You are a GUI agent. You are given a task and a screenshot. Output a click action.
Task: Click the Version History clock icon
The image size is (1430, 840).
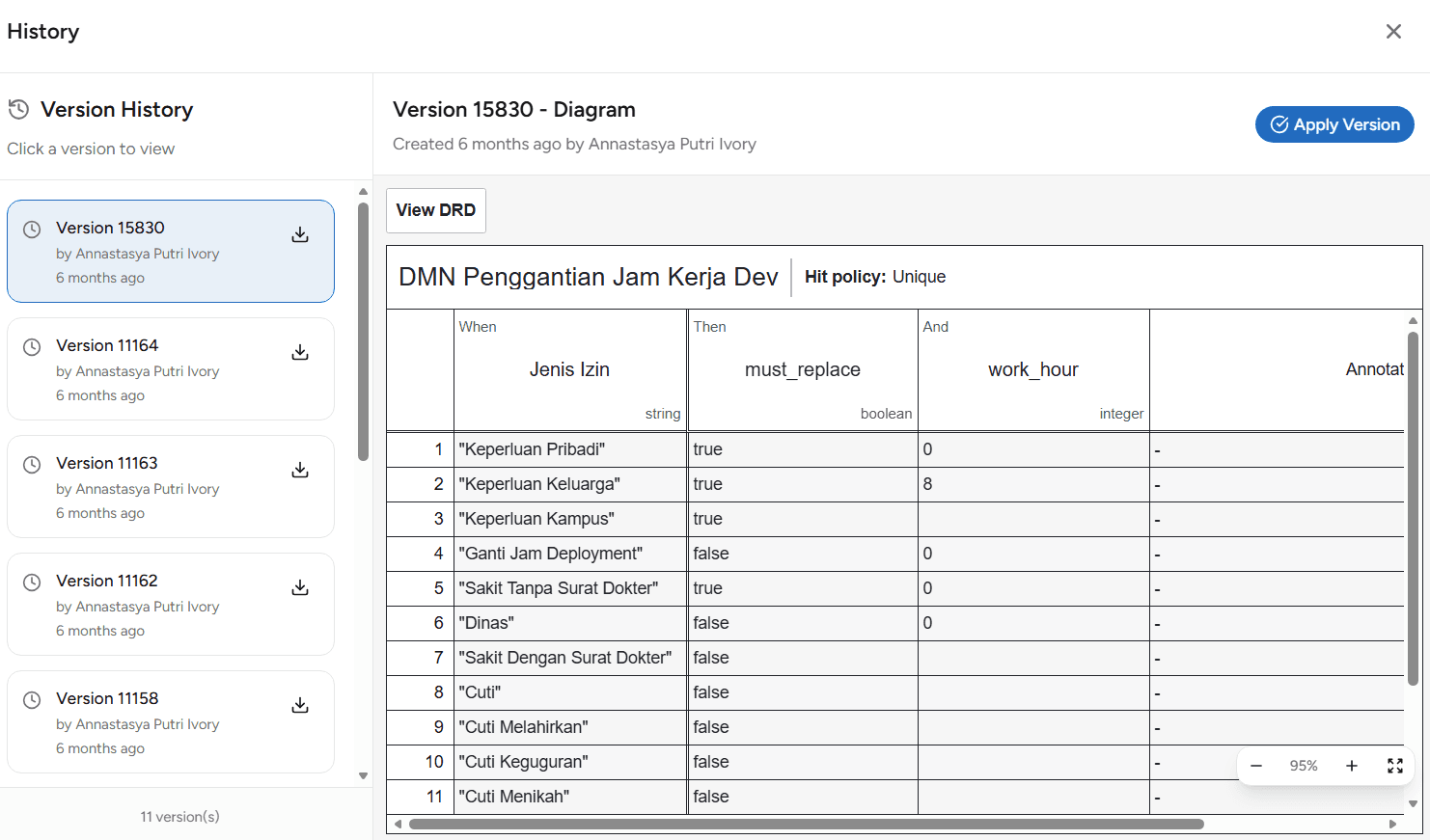point(18,110)
